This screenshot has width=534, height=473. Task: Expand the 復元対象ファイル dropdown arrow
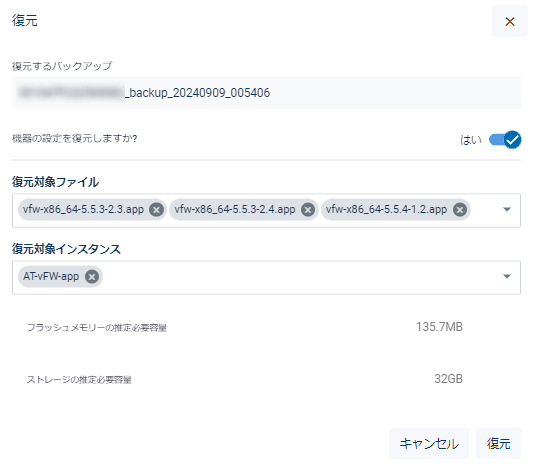507,209
